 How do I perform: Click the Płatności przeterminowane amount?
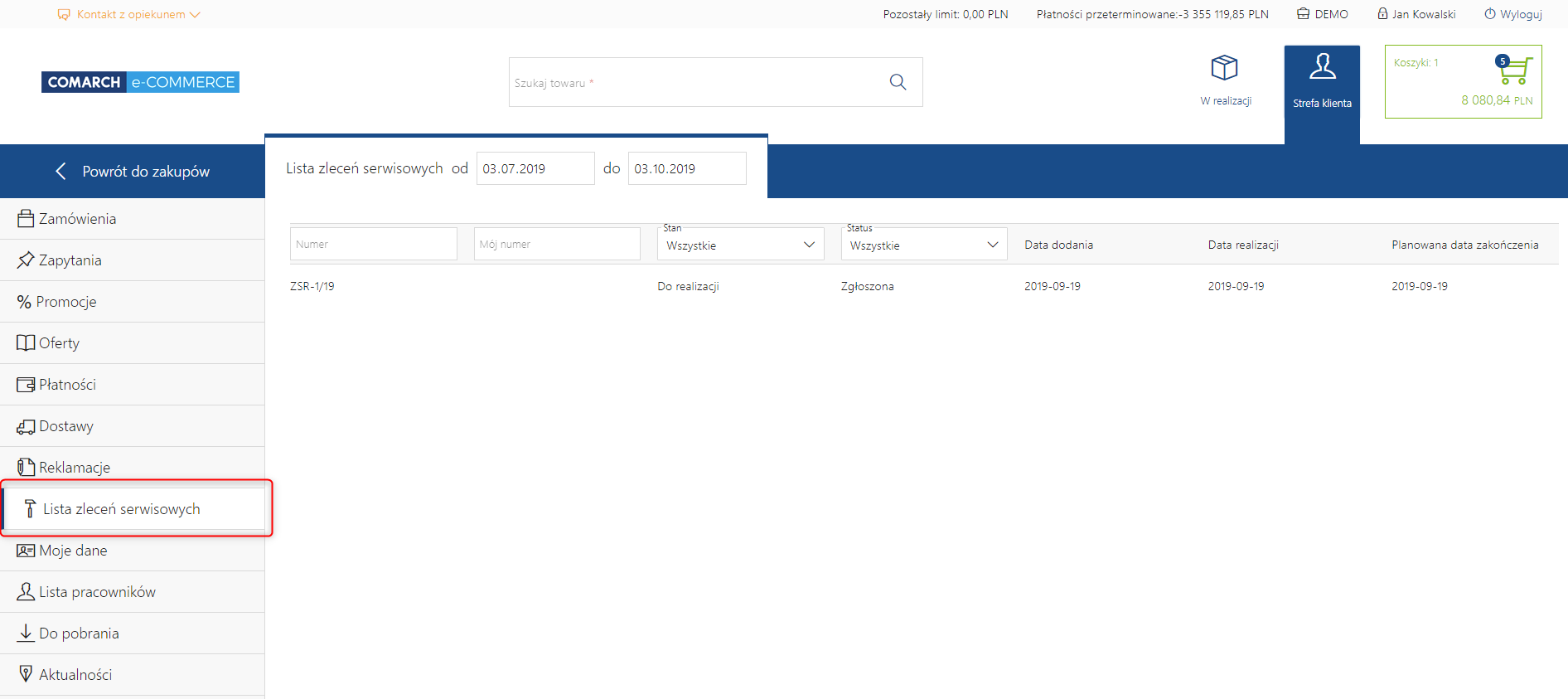pyautogui.click(x=1153, y=14)
